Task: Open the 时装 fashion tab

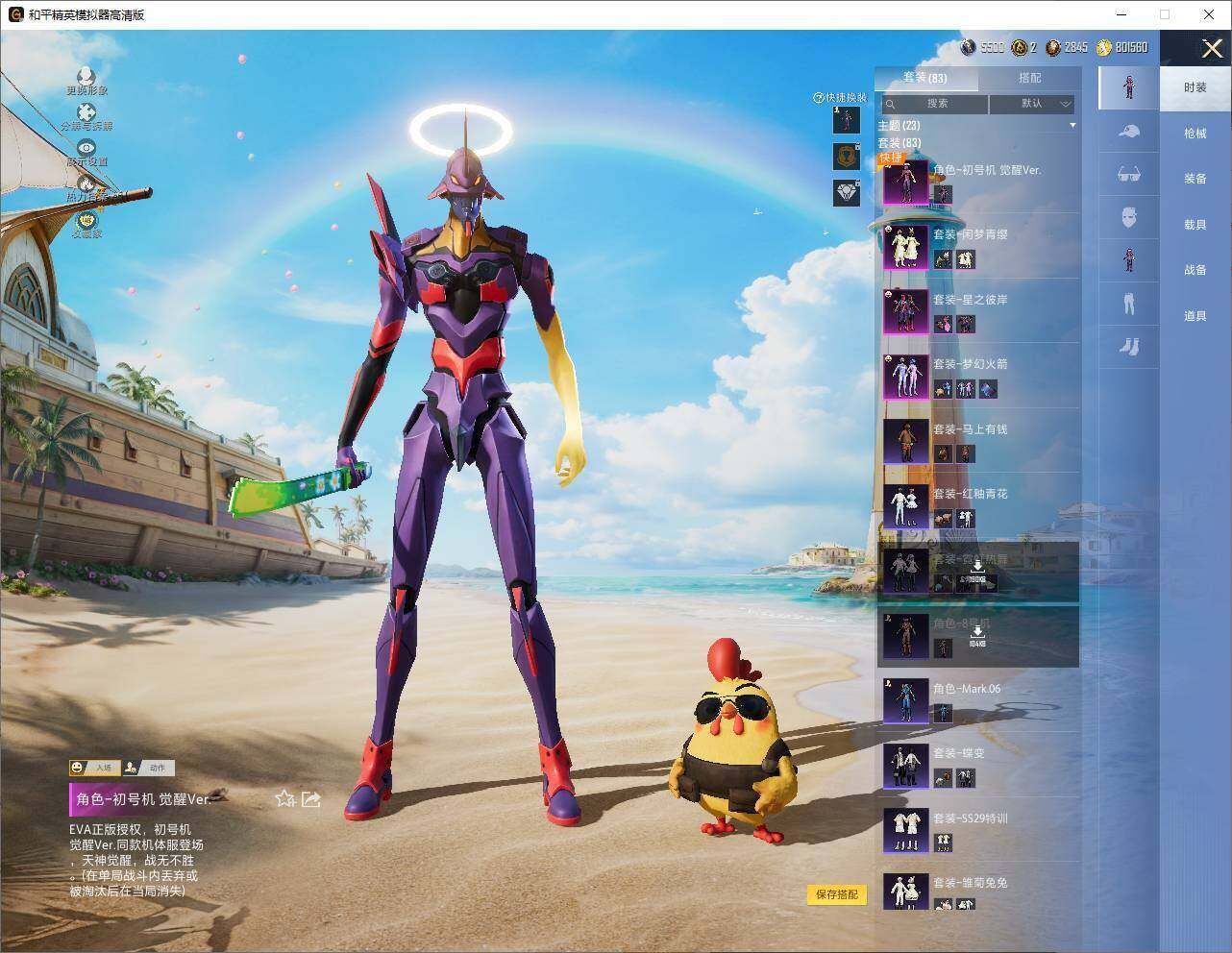Action: click(x=1195, y=87)
